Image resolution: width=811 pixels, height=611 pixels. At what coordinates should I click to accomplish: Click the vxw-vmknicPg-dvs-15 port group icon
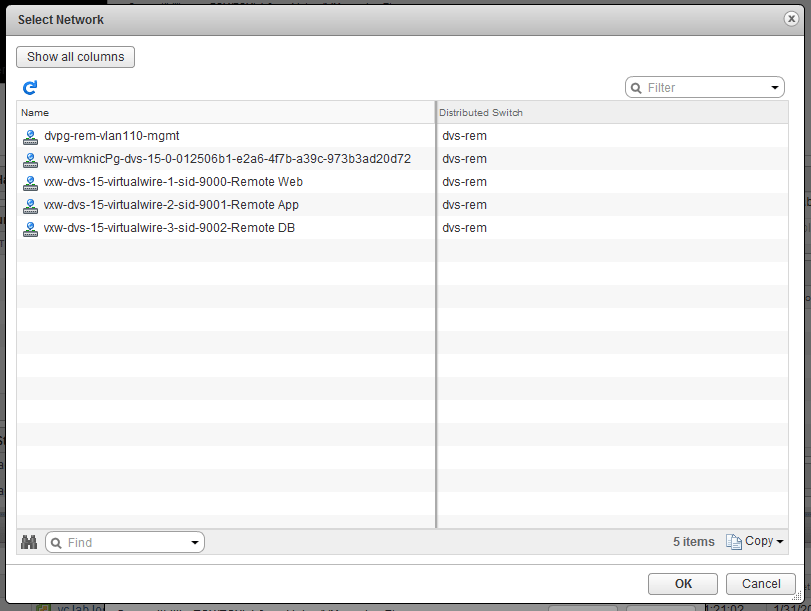point(30,159)
